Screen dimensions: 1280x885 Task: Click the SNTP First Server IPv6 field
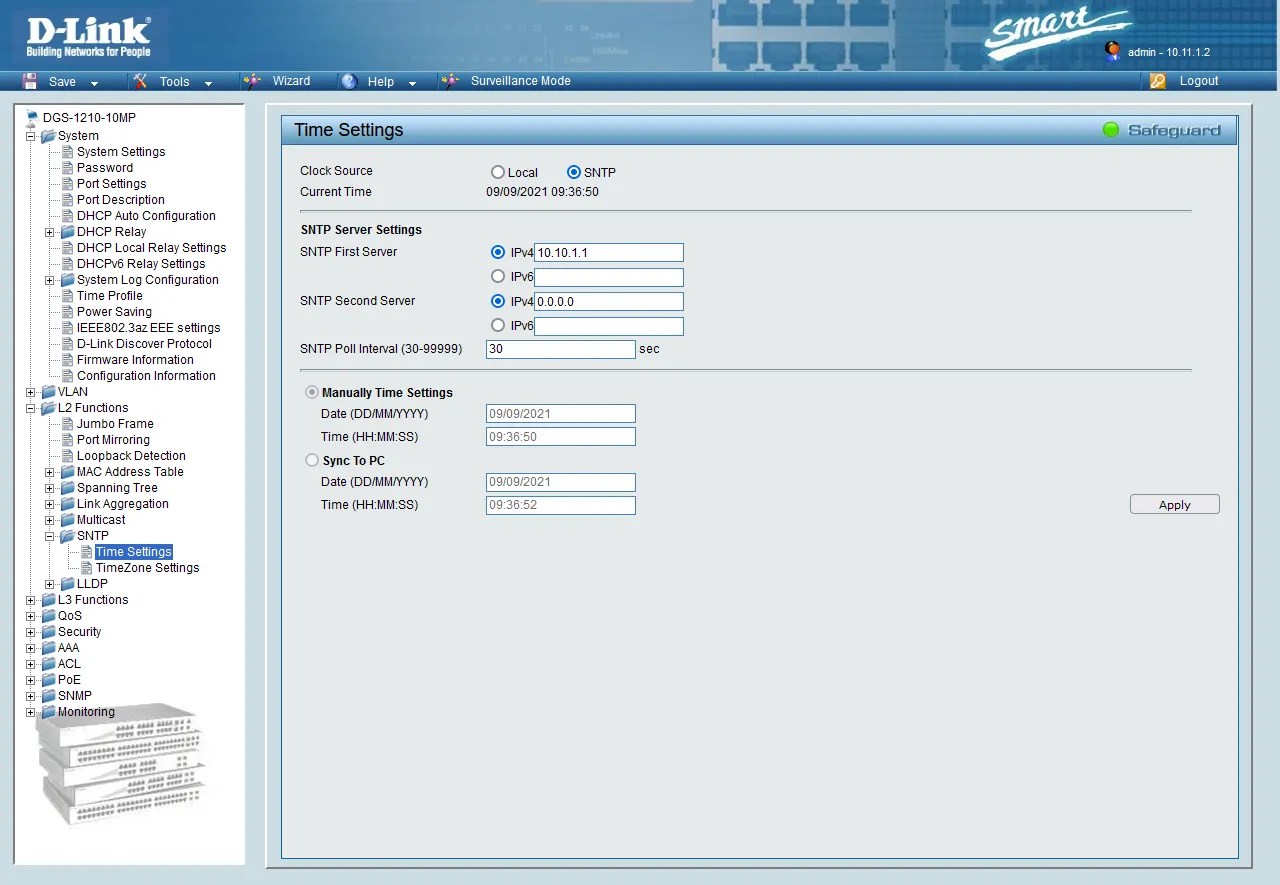(609, 277)
